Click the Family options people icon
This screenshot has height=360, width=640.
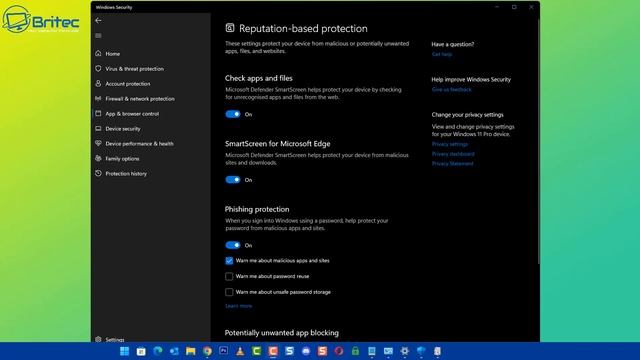pyautogui.click(x=98, y=158)
